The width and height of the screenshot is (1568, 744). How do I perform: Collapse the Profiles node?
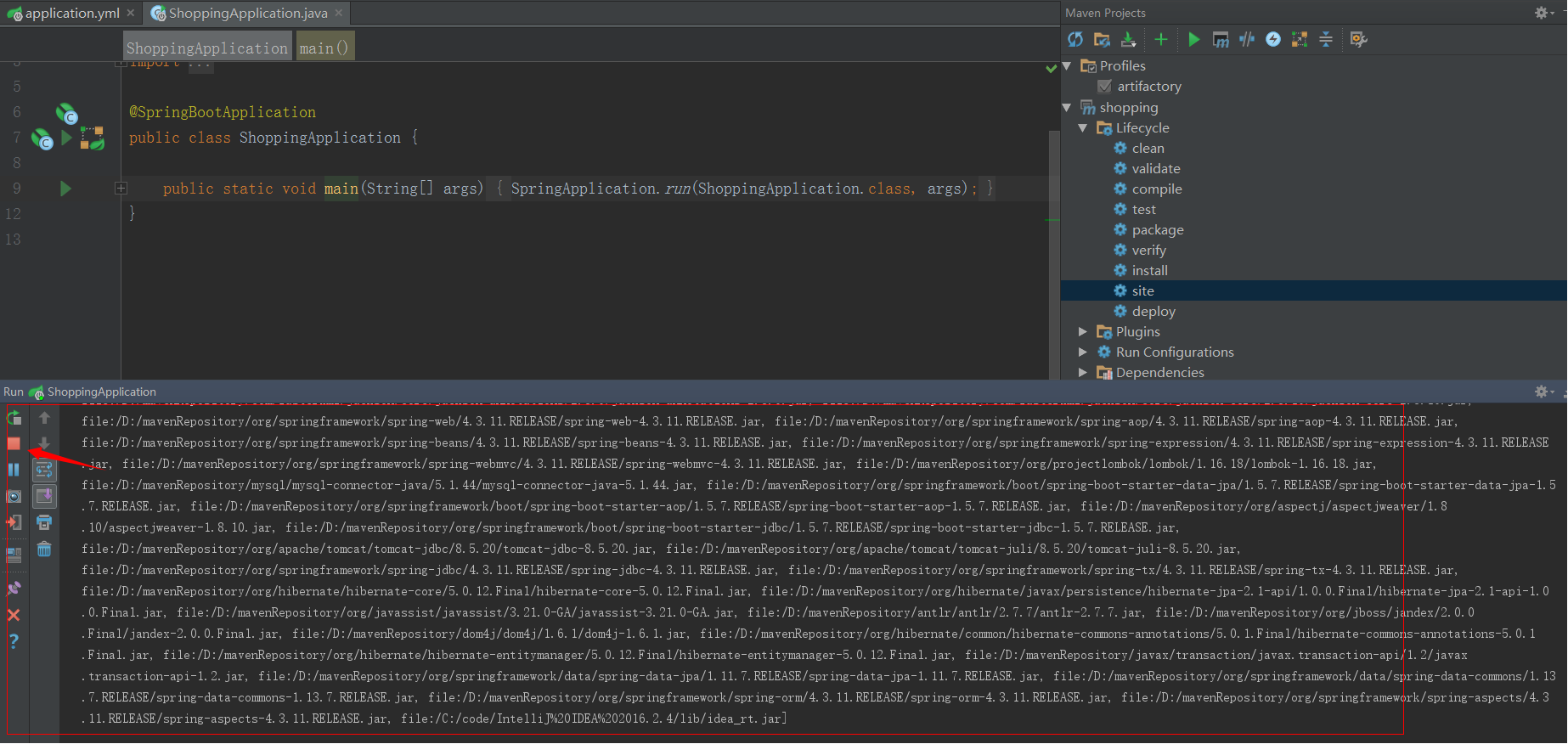pos(1067,66)
